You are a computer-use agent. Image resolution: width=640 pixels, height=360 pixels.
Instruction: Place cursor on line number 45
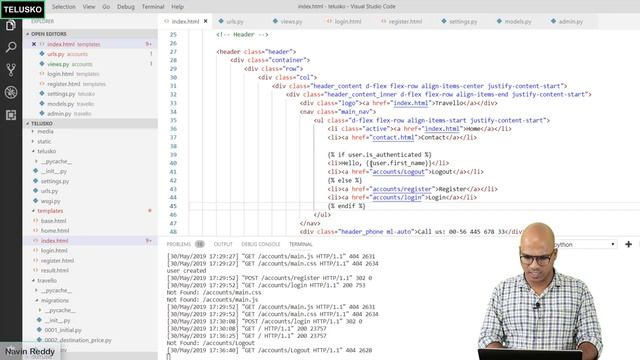pyautogui.click(x=173, y=206)
